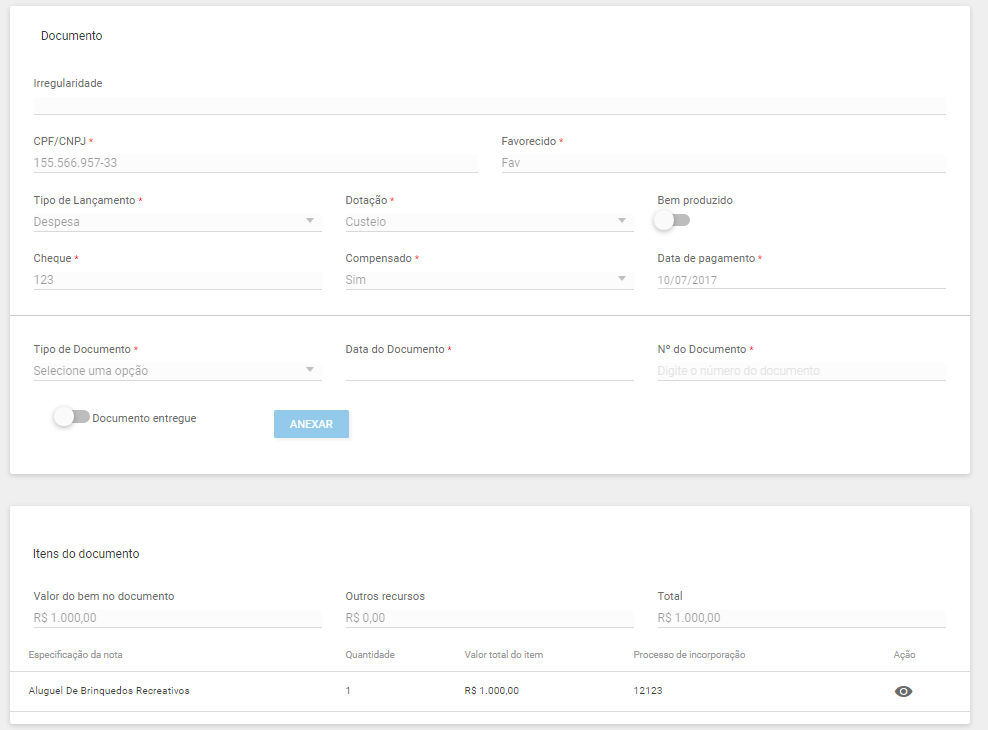The height and width of the screenshot is (730, 988).
Task: Expand the Compensado dropdown showing Sim
Action: pos(489,280)
